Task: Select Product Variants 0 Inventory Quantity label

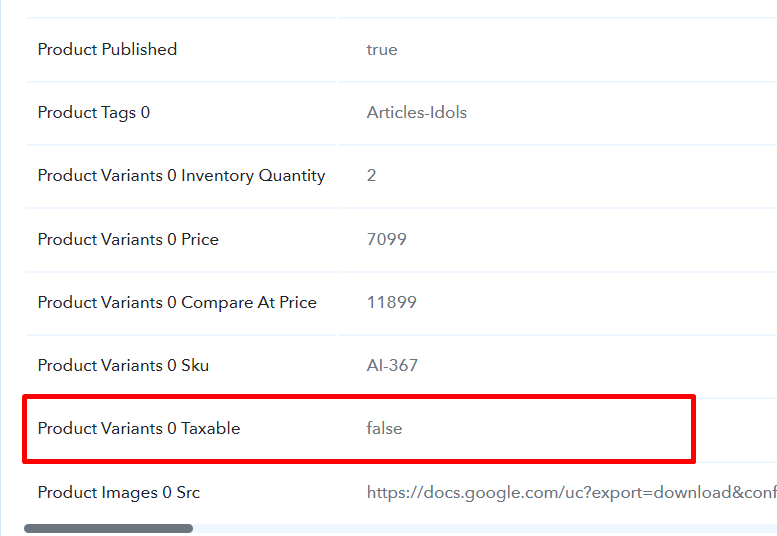Action: tap(181, 176)
